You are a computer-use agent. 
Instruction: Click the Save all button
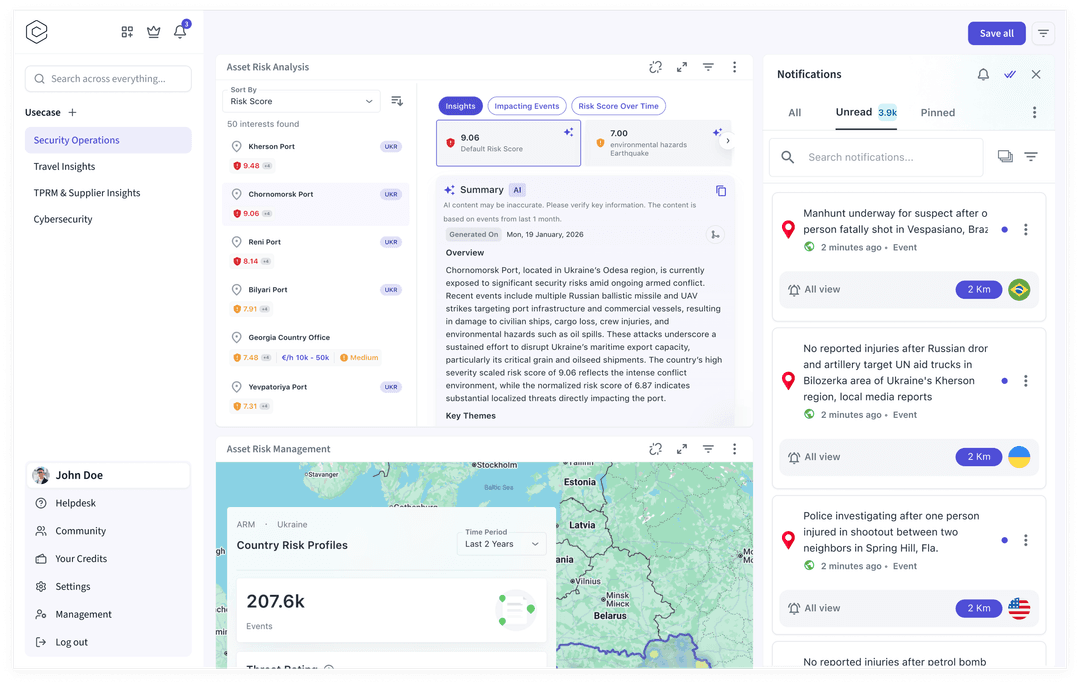[996, 33]
